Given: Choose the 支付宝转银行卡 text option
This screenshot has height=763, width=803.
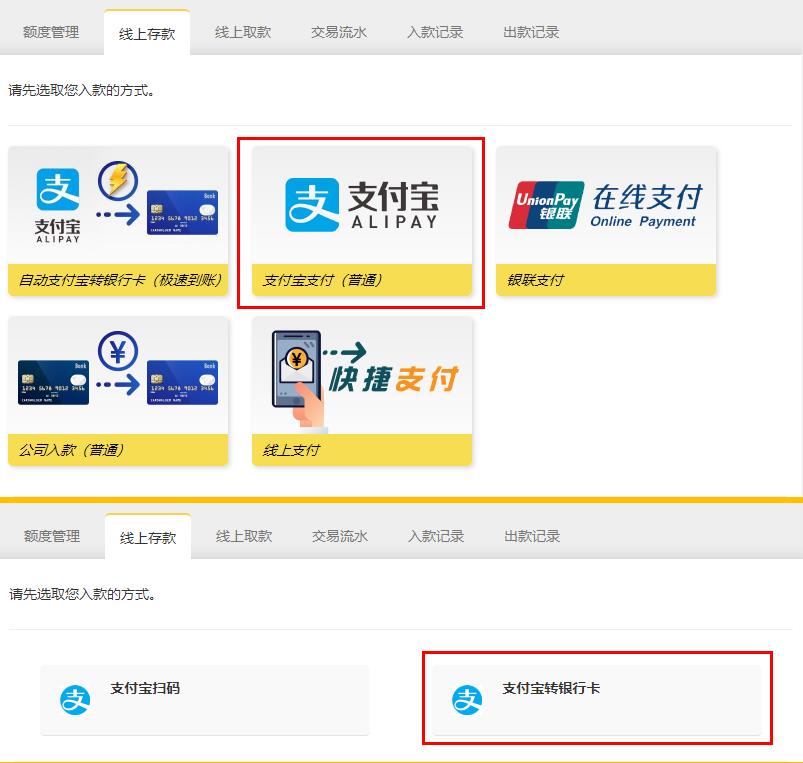Looking at the screenshot, I should coord(551,689).
